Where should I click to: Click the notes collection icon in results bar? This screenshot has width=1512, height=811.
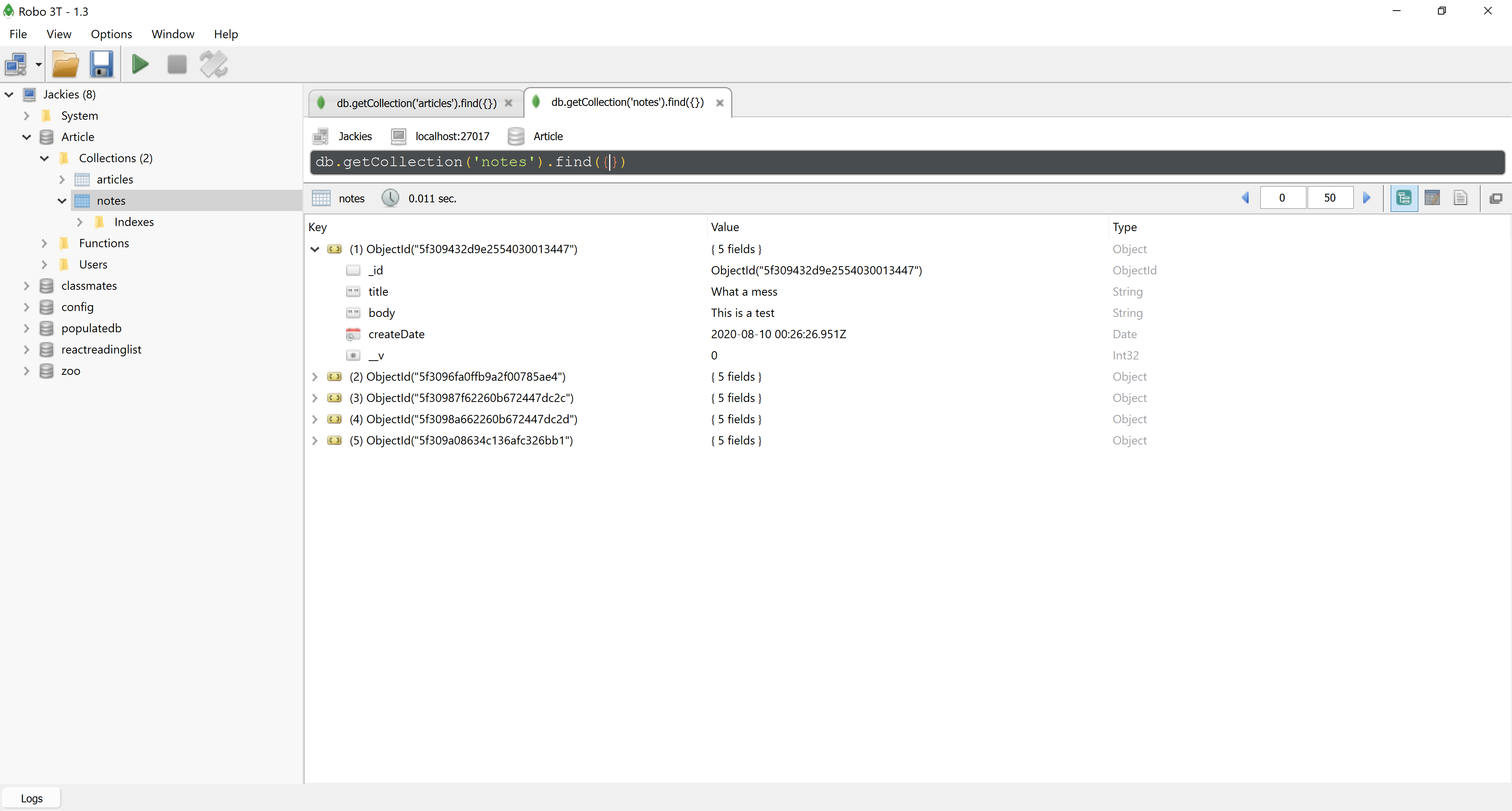click(x=321, y=198)
